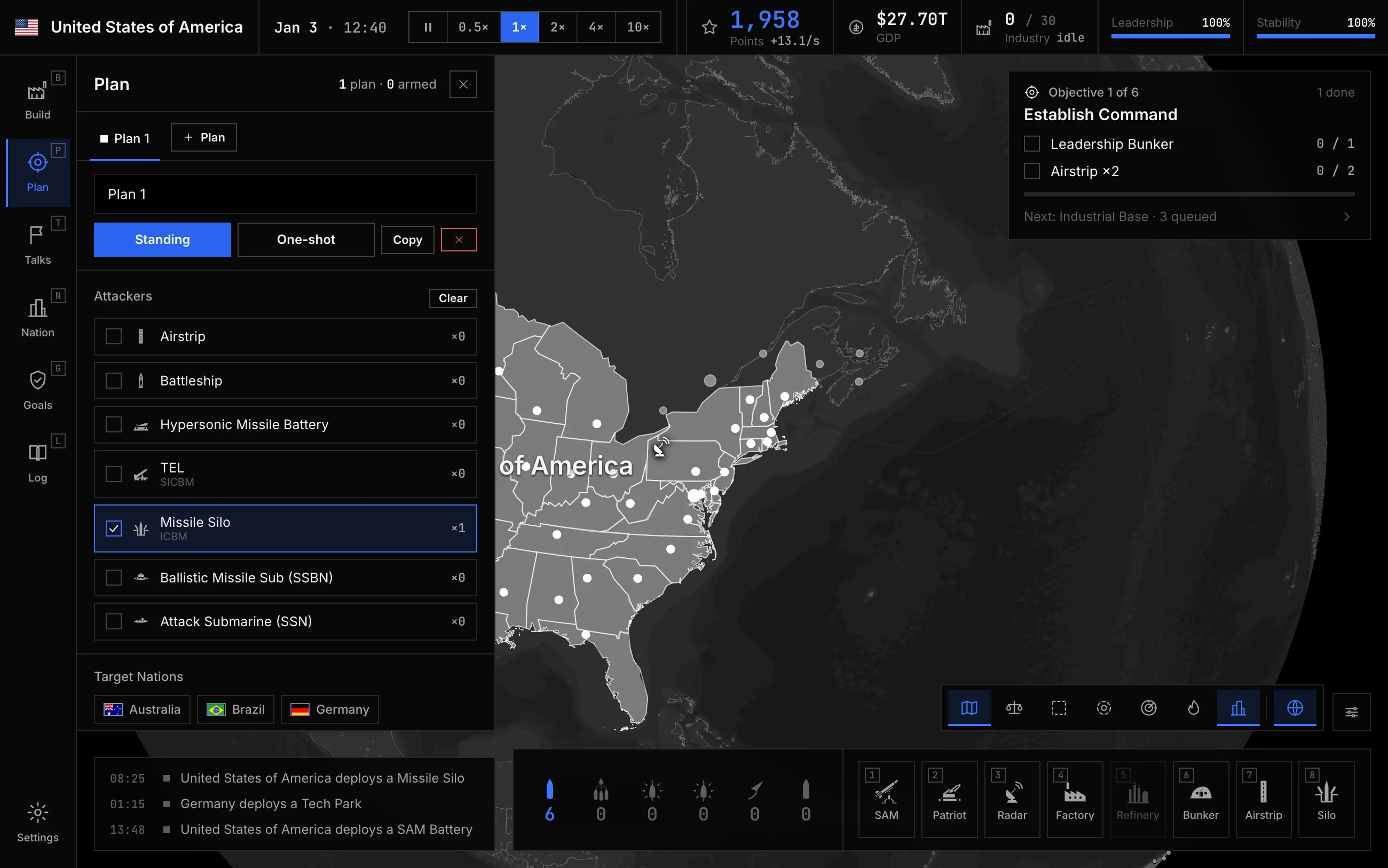The image size is (1388, 868).
Task: Select Standing plan mode
Action: 162,239
